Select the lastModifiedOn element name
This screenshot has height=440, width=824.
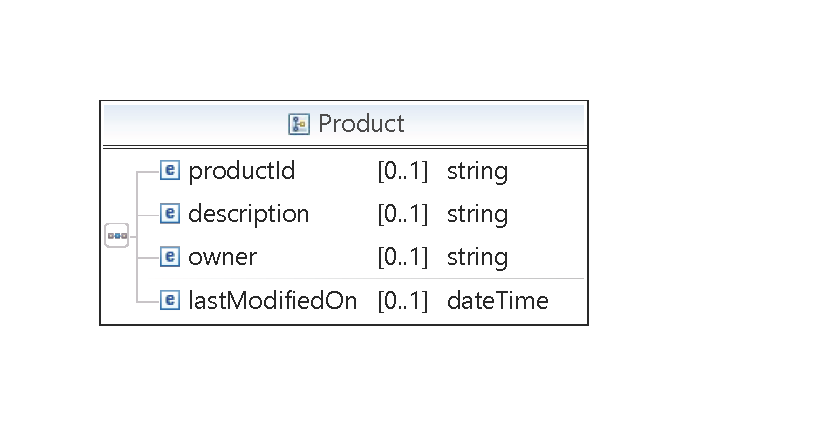(x=273, y=301)
